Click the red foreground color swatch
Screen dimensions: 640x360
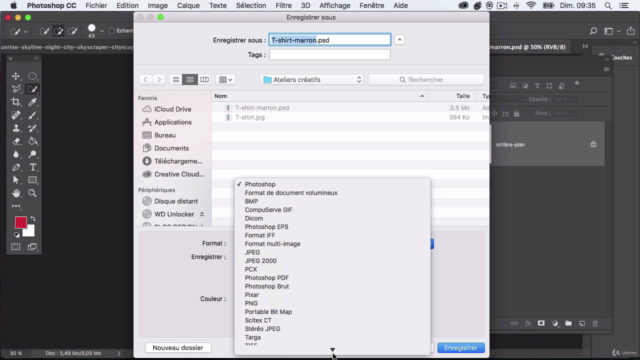coord(20,222)
